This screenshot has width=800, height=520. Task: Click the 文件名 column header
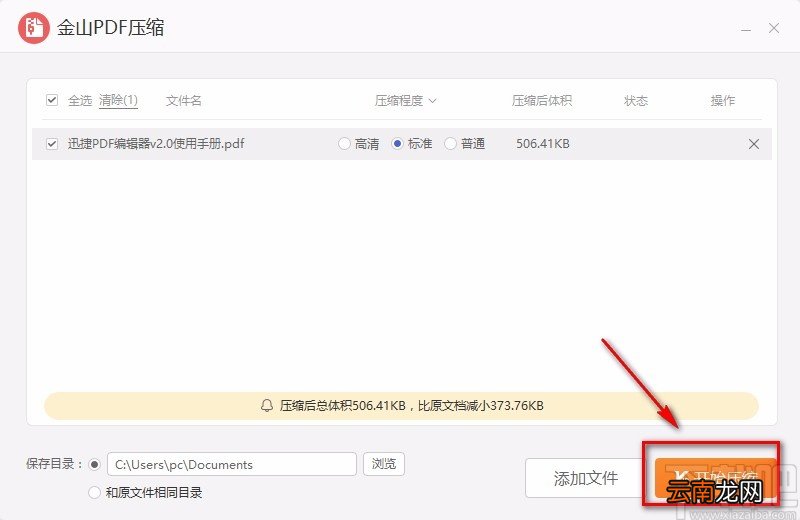[184, 101]
